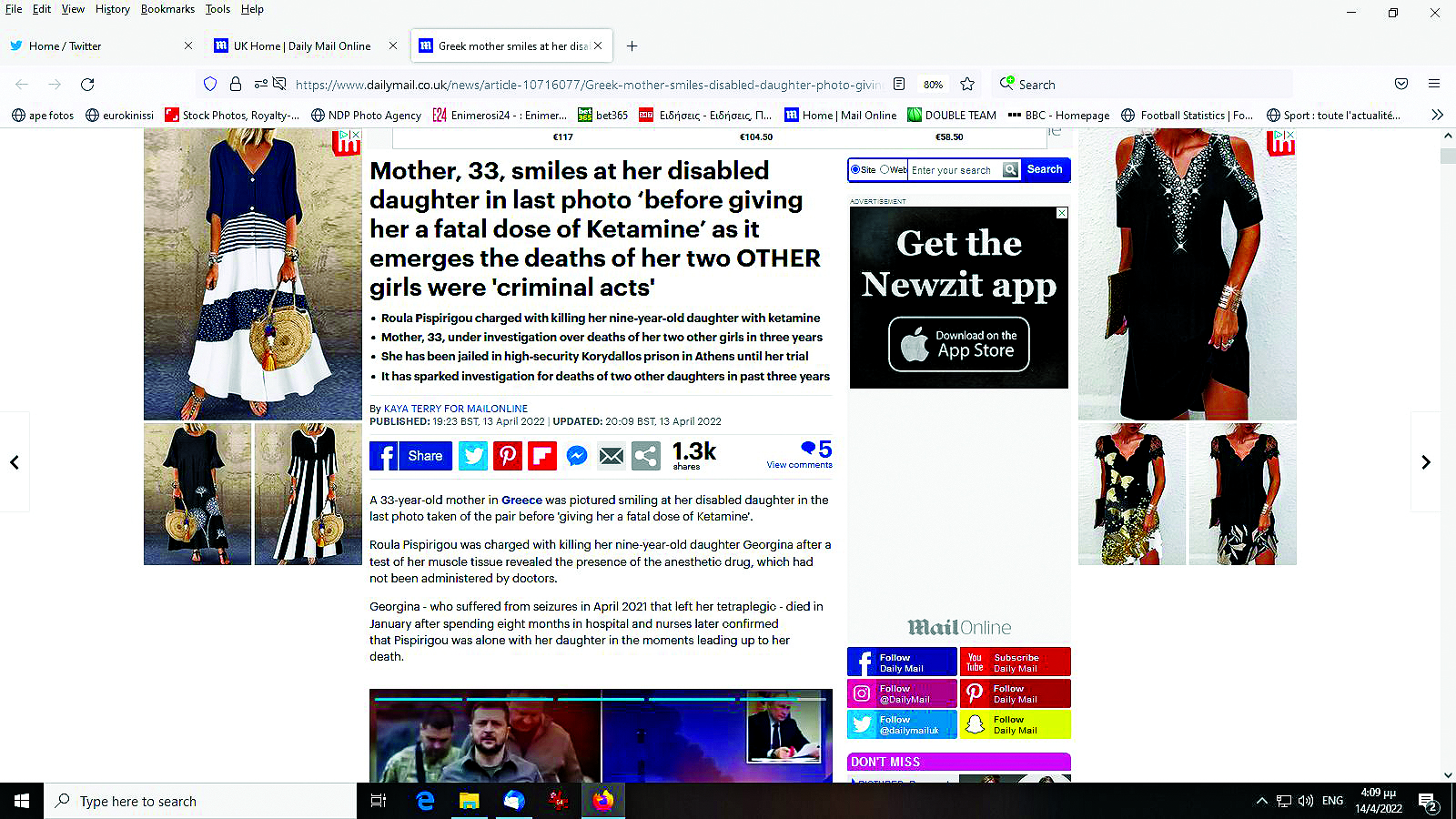Reload the page
Image resolution: width=1456 pixels, height=819 pixels.
tap(87, 85)
